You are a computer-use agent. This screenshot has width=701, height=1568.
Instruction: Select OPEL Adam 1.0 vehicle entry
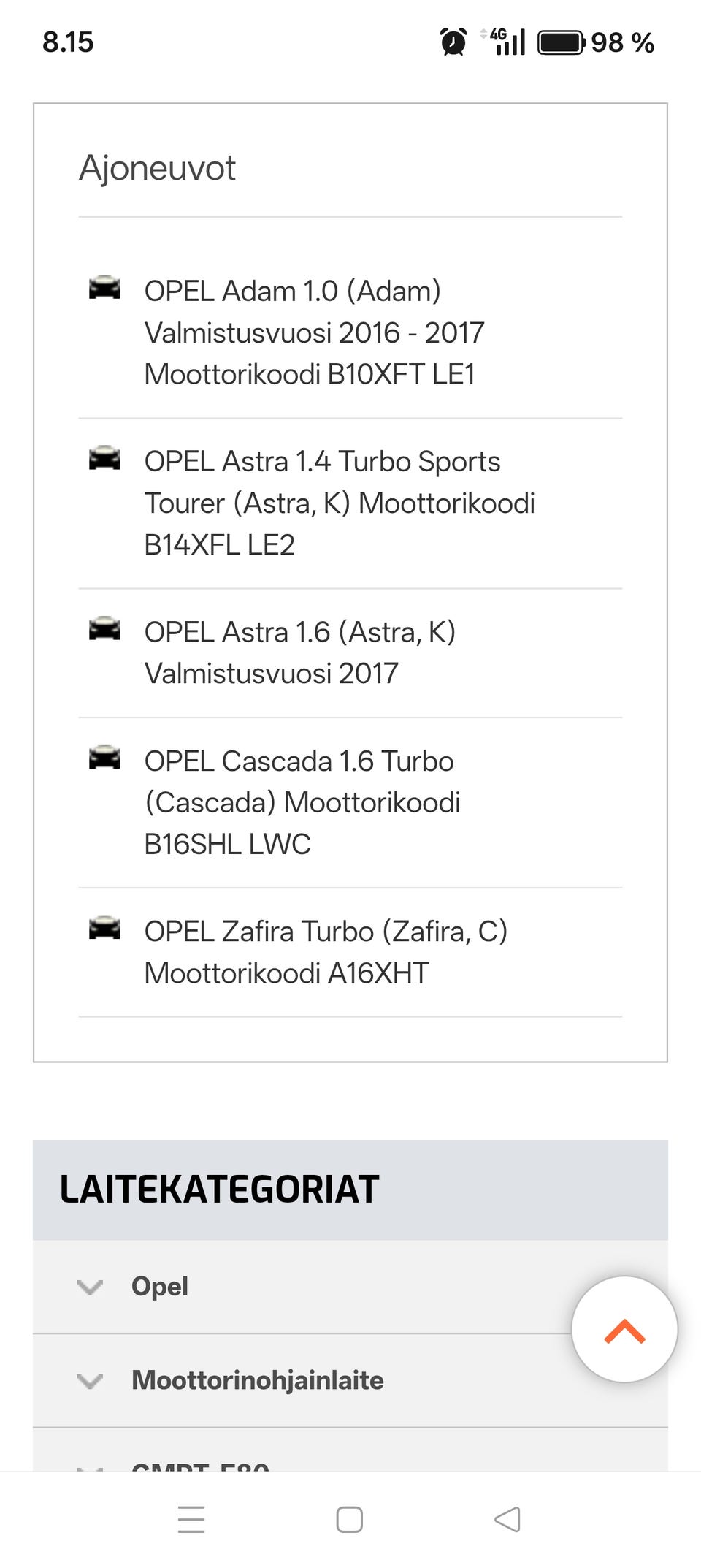(x=314, y=332)
